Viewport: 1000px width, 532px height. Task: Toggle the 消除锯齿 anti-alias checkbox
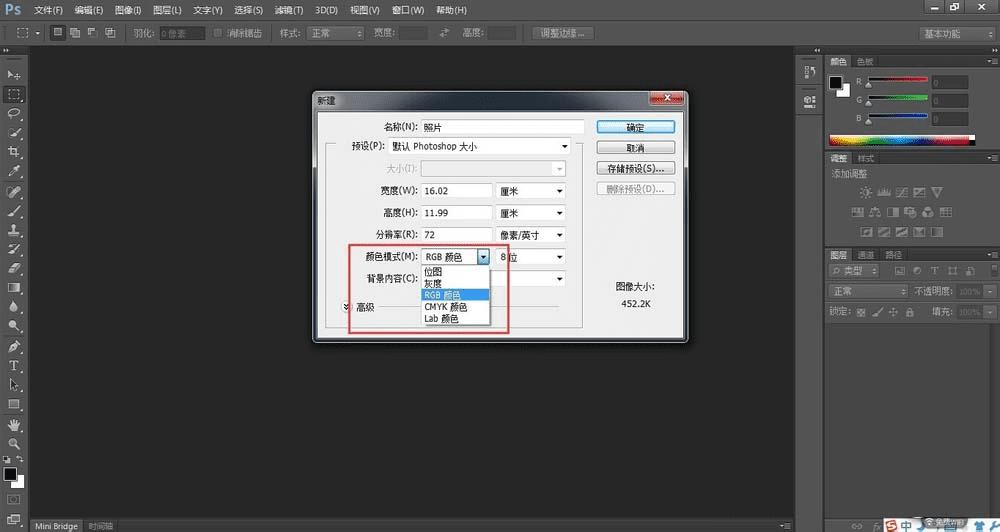click(217, 33)
